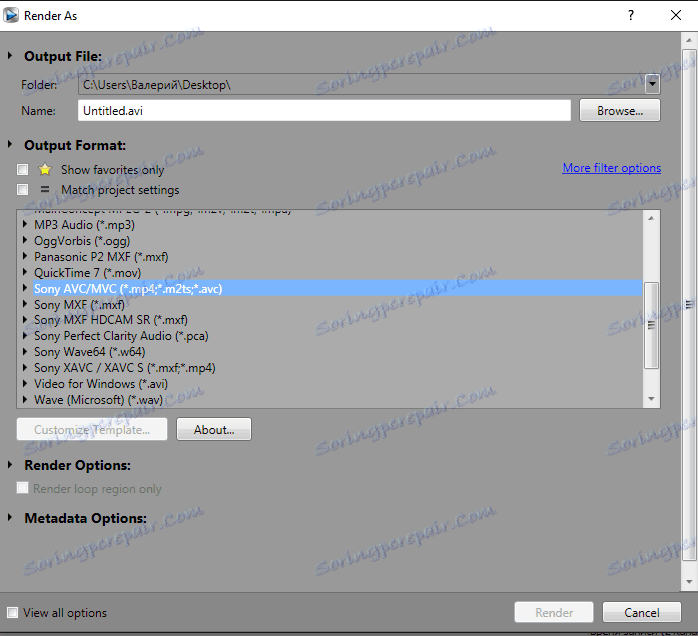Expand OggVorbis format templates
Image resolution: width=698 pixels, height=636 pixels.
coord(25,241)
